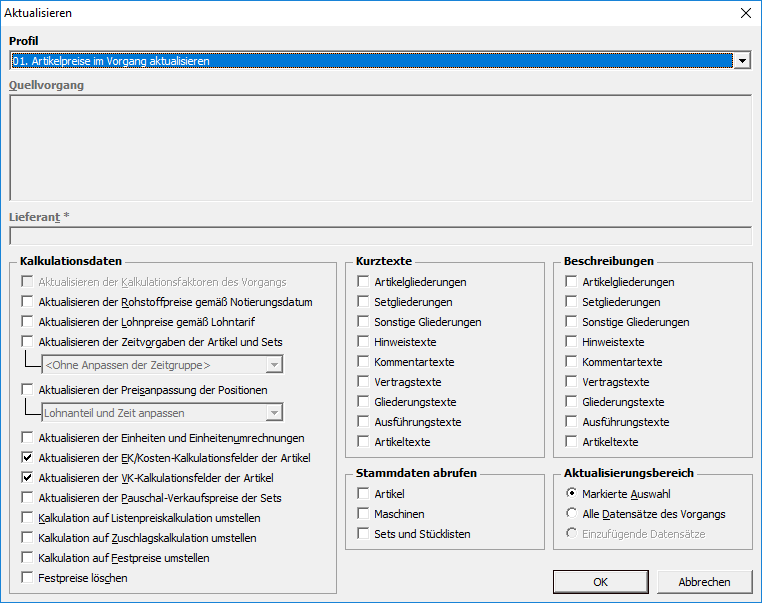Toggle Artikeltexte under Beschreibungen
This screenshot has width=762, height=603.
(571, 442)
